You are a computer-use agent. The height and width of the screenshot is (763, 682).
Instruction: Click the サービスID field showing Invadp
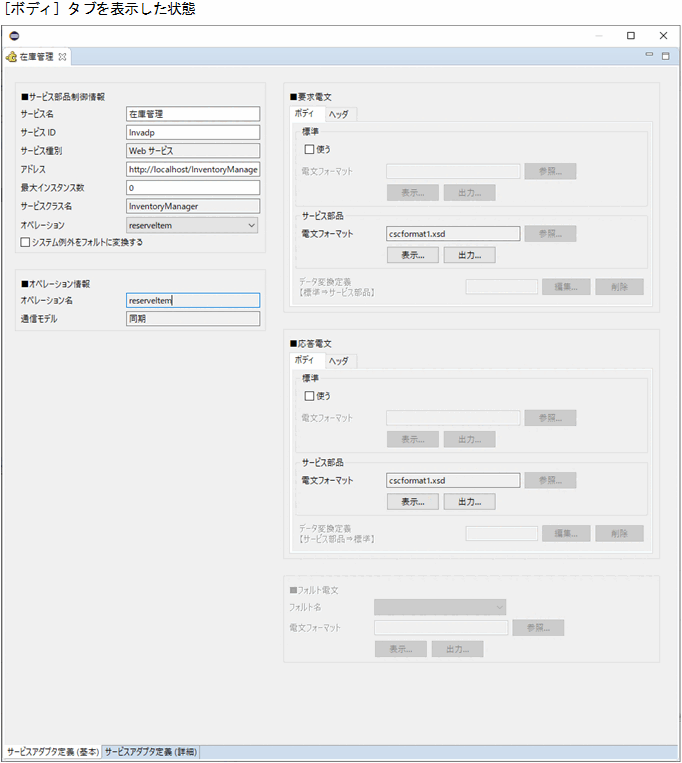tap(193, 132)
